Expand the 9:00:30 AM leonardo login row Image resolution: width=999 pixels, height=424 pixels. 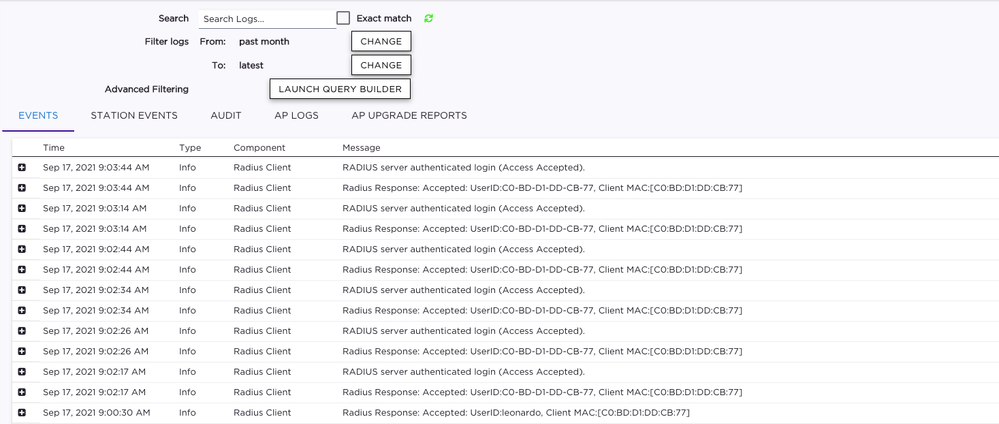tap(22, 413)
